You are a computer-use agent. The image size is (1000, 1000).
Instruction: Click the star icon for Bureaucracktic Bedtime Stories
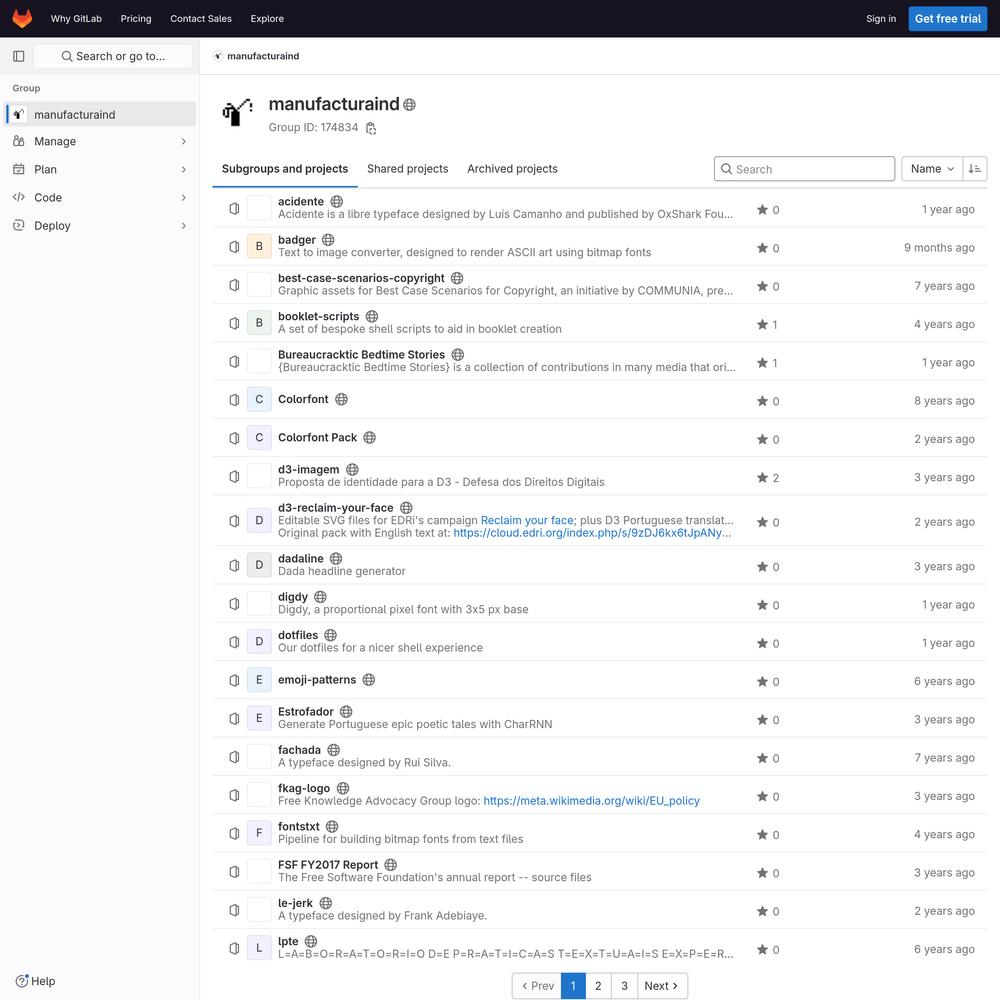762,363
